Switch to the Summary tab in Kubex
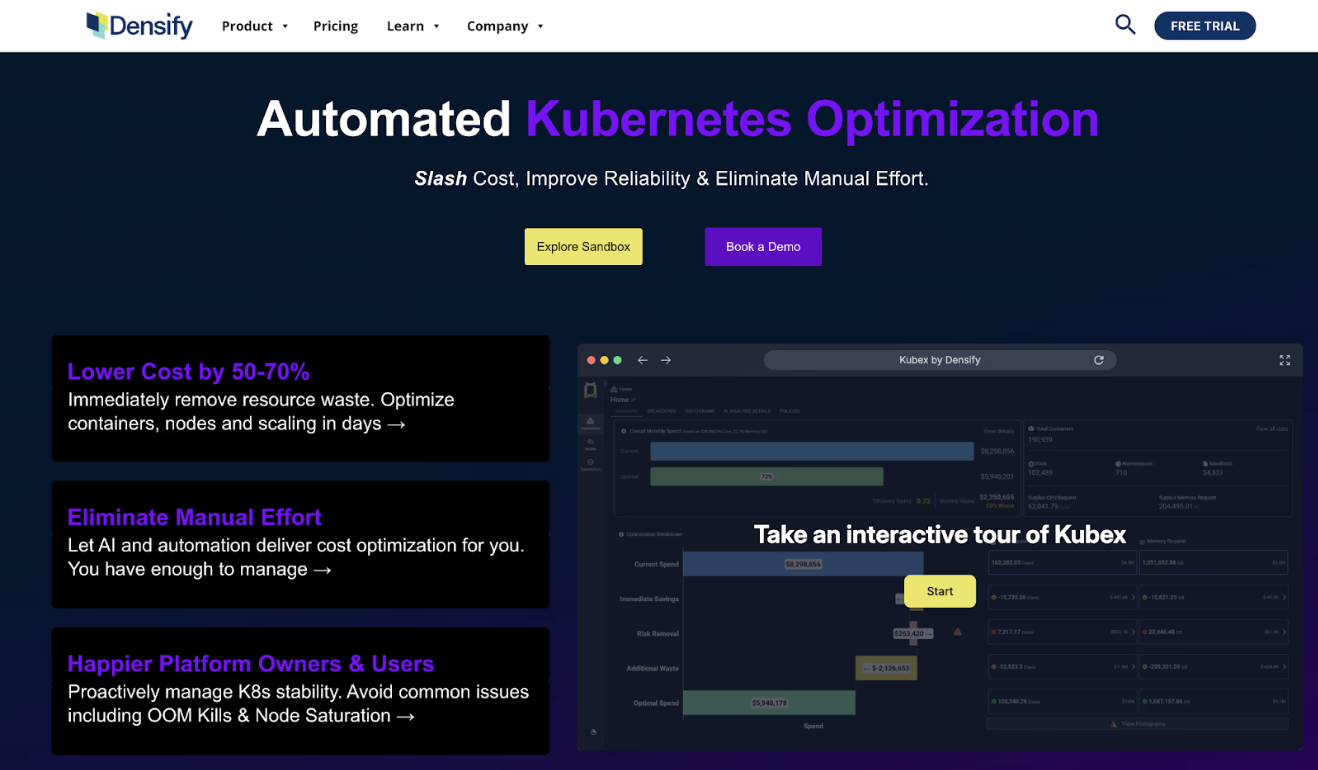The width and height of the screenshot is (1318, 770). click(626, 411)
